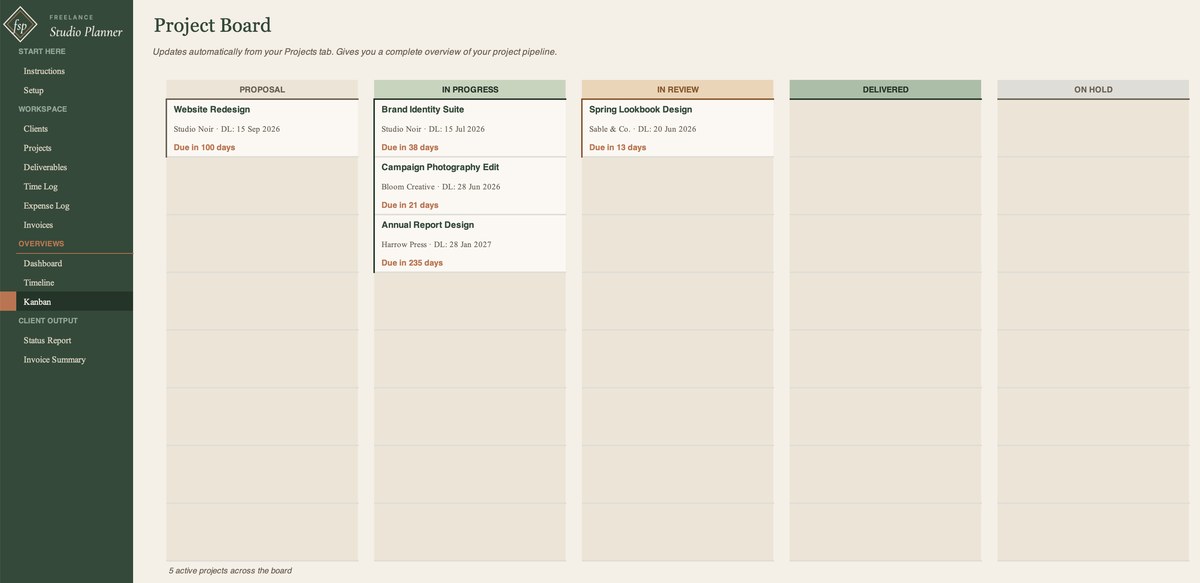
Task: Click the 'Due in 38 days' label
Action: pyautogui.click(x=410, y=148)
